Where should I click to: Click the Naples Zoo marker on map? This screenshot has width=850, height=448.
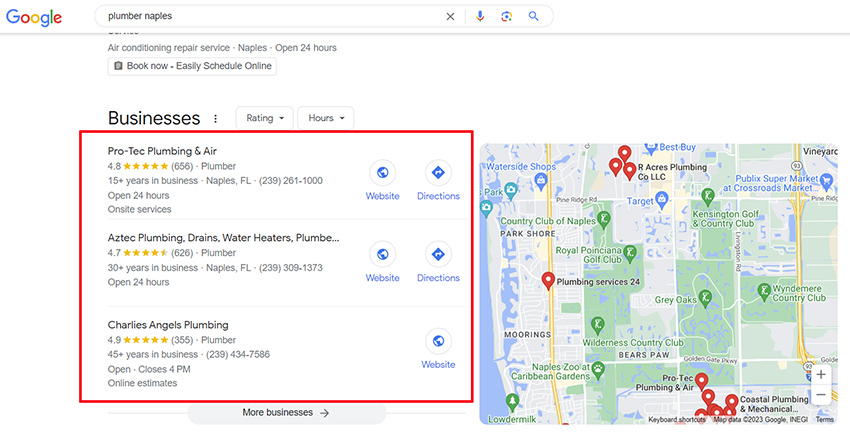coord(598,370)
